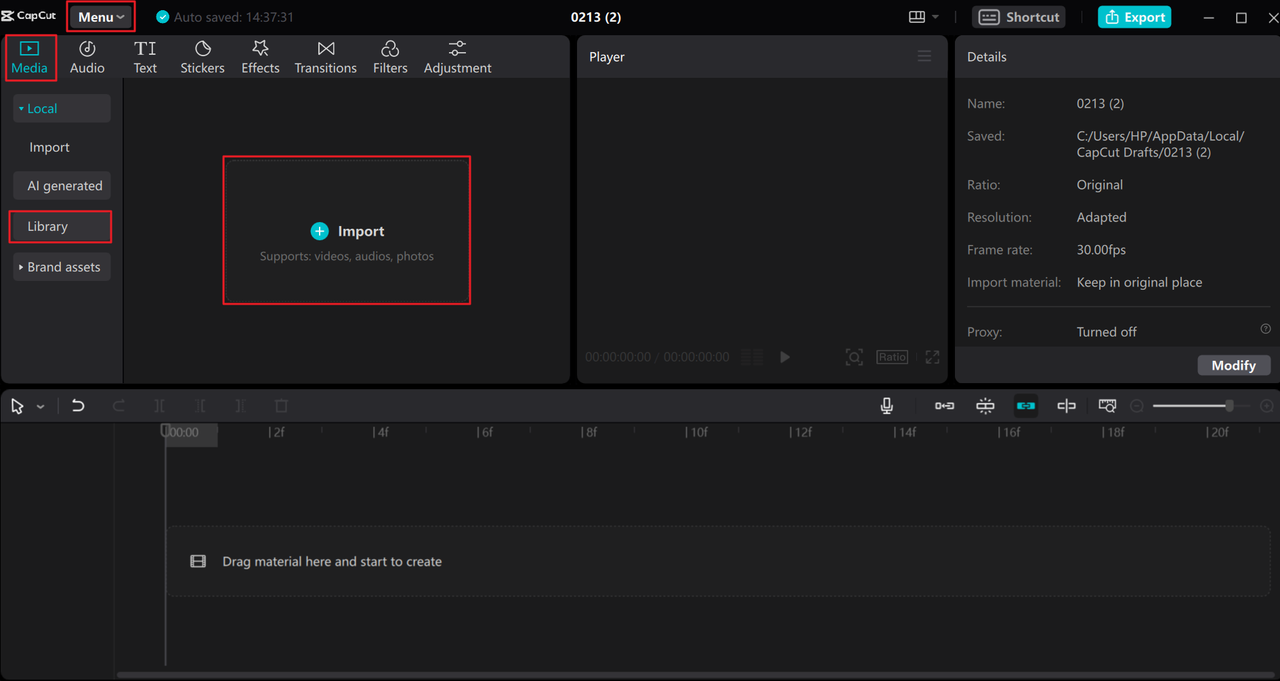Screen dimensions: 1280x681
Task: Open the Media tab
Action: (x=30, y=57)
